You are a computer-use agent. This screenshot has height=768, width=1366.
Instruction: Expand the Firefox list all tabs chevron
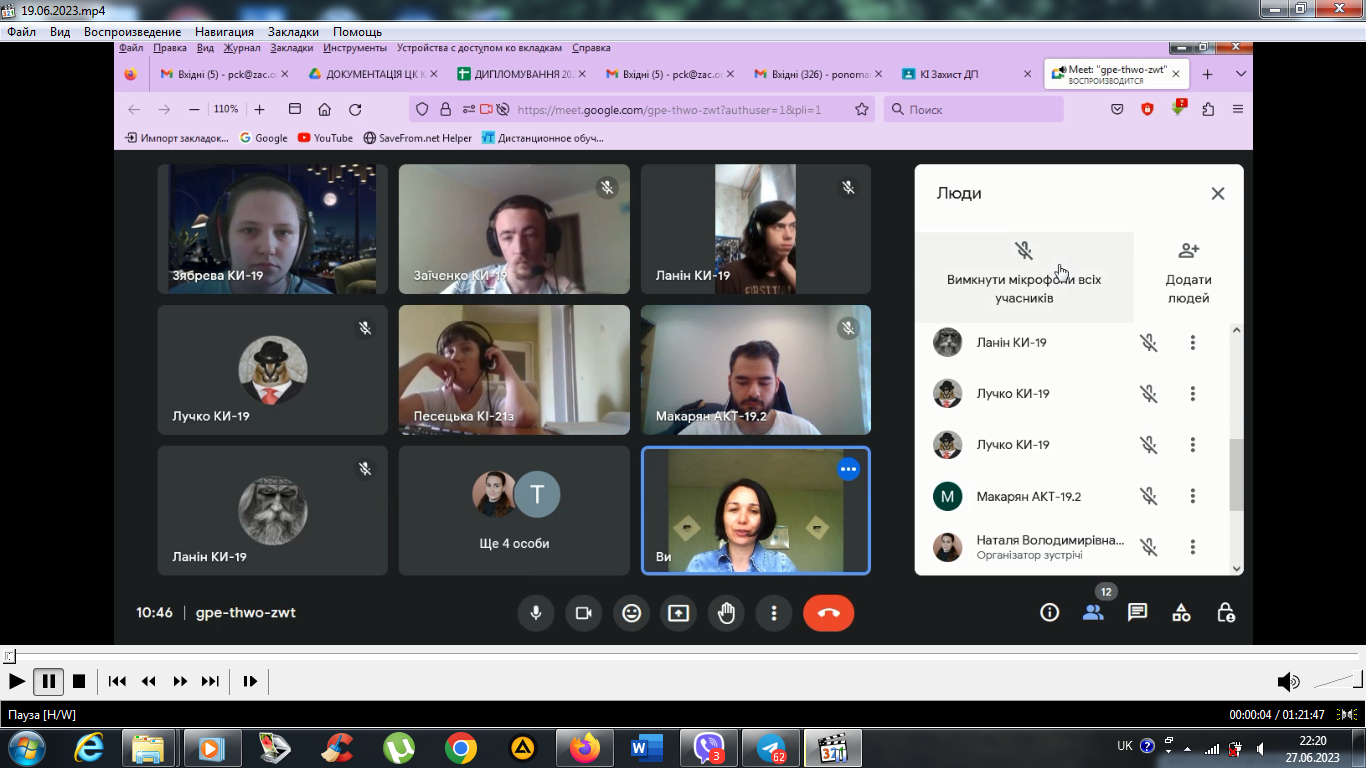pyautogui.click(x=1241, y=74)
